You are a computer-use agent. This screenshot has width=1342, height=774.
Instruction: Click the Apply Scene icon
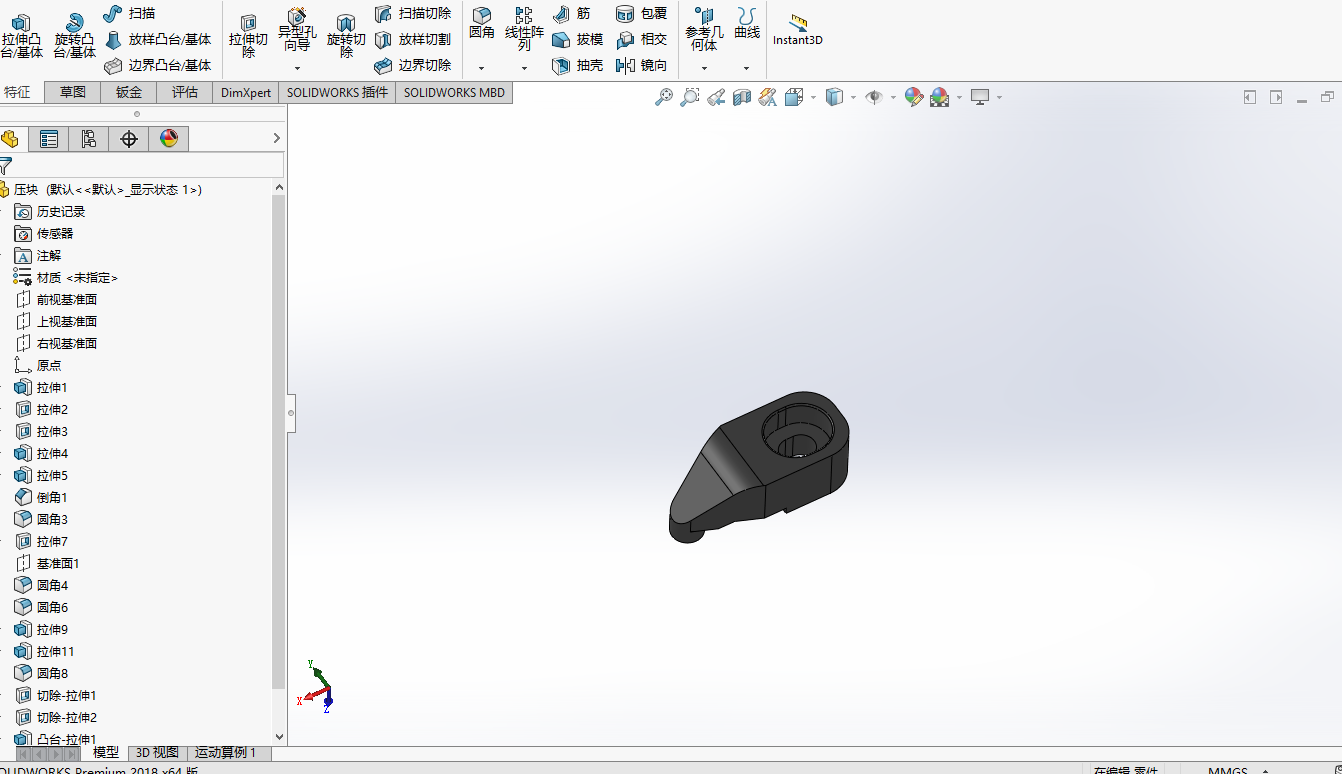click(x=939, y=97)
